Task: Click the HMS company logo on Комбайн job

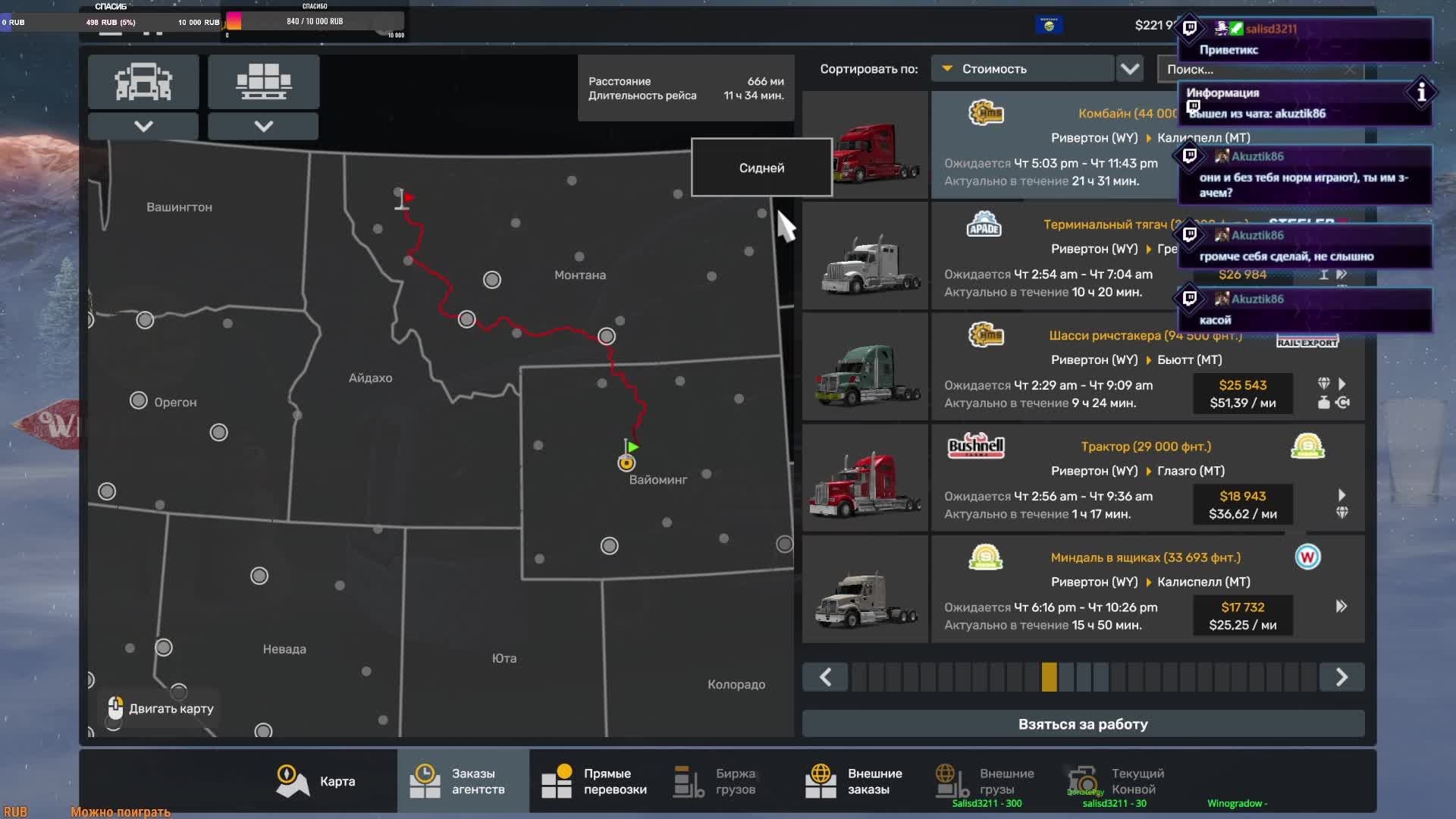Action: (986, 114)
